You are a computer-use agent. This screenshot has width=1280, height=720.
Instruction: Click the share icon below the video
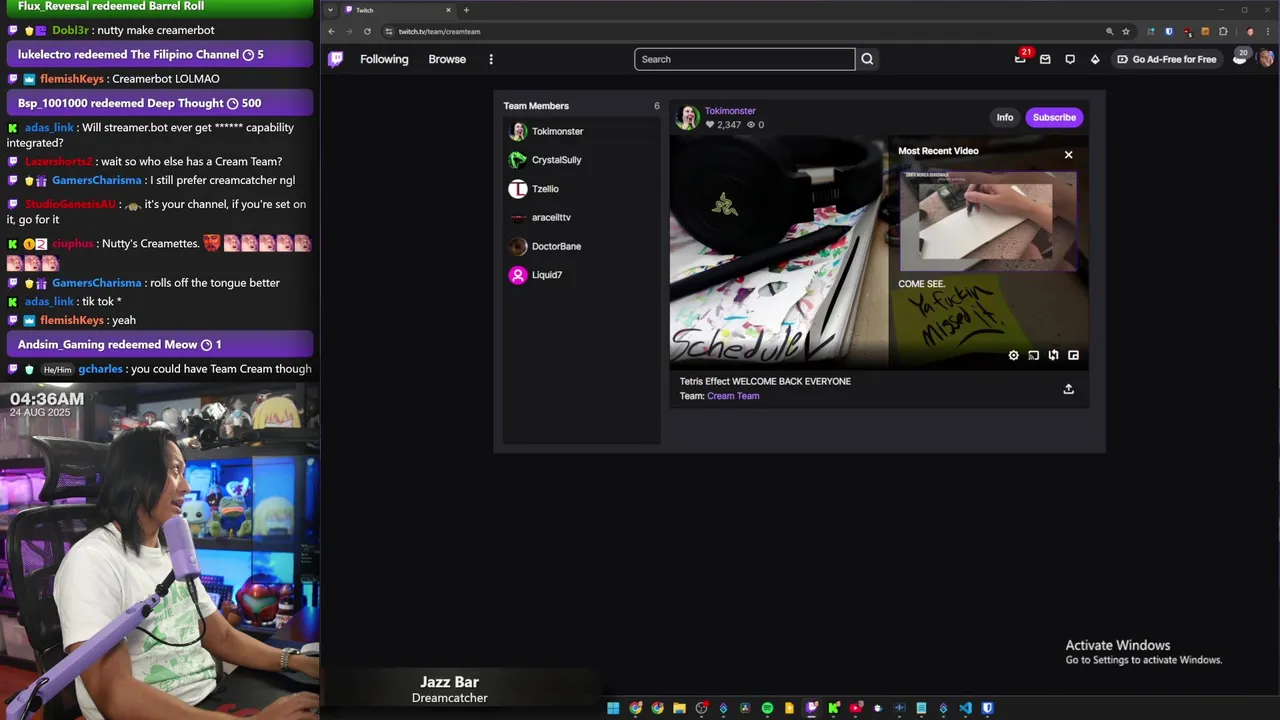[1068, 389]
